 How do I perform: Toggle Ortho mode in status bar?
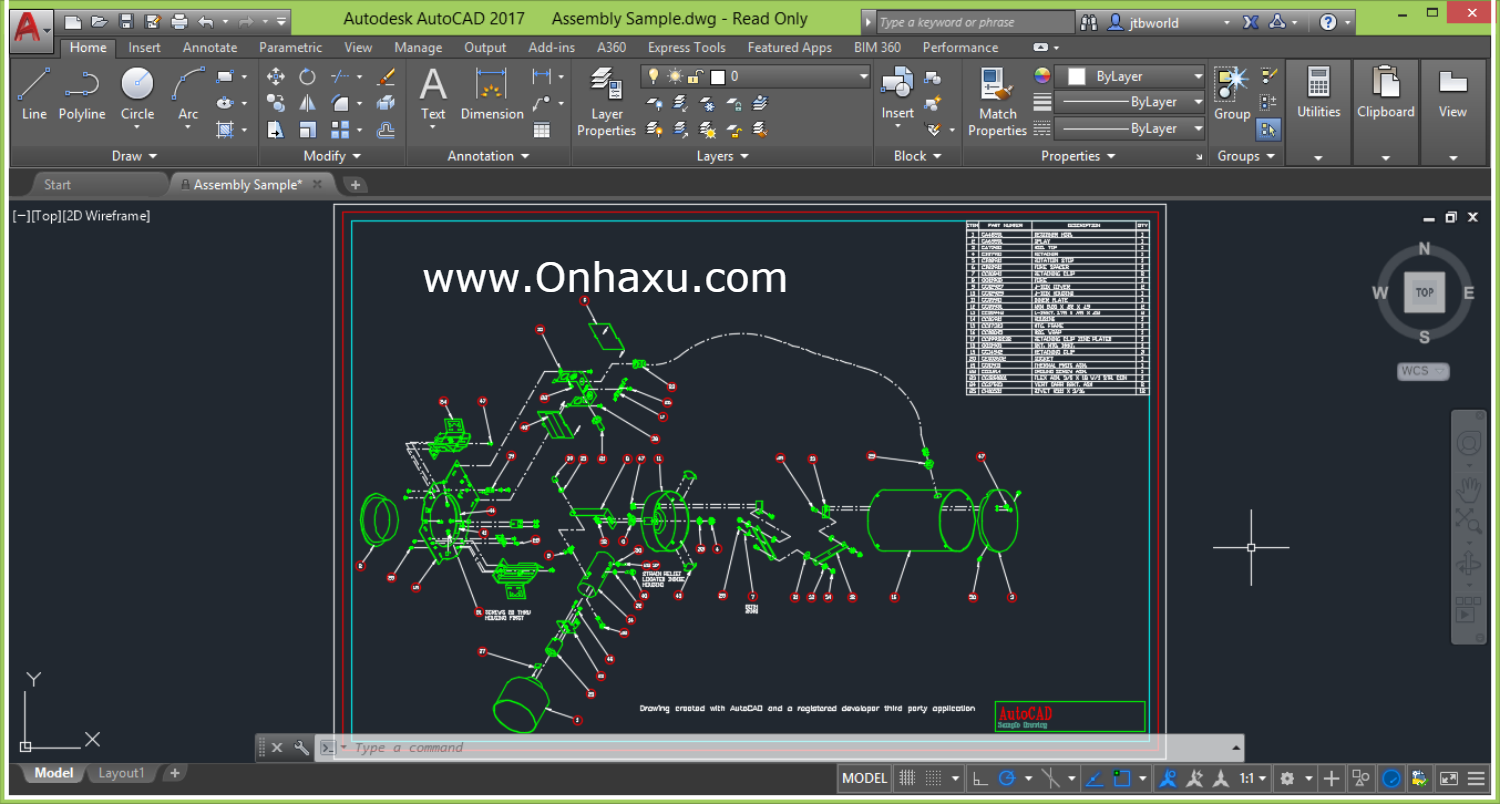click(980, 778)
